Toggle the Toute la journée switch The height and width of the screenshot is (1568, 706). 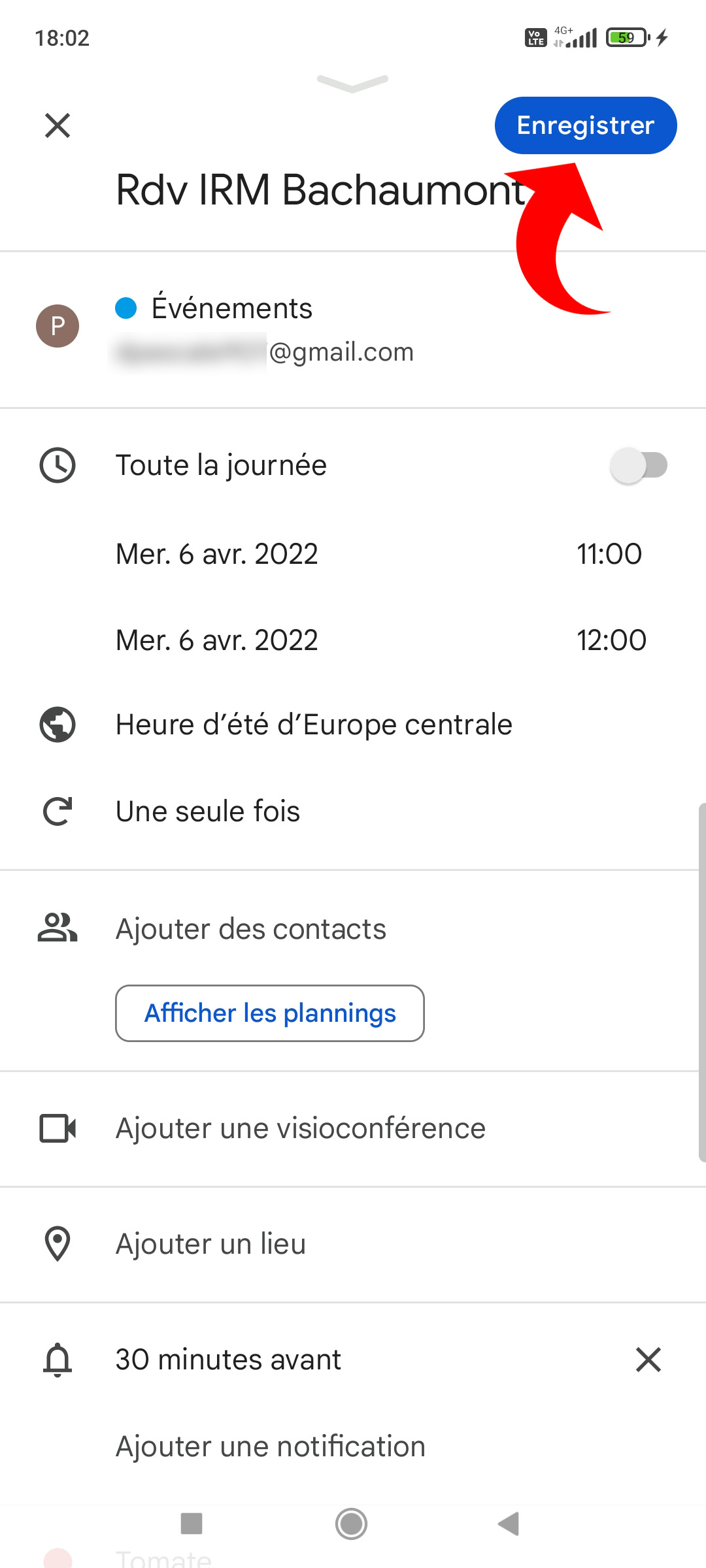(638, 465)
